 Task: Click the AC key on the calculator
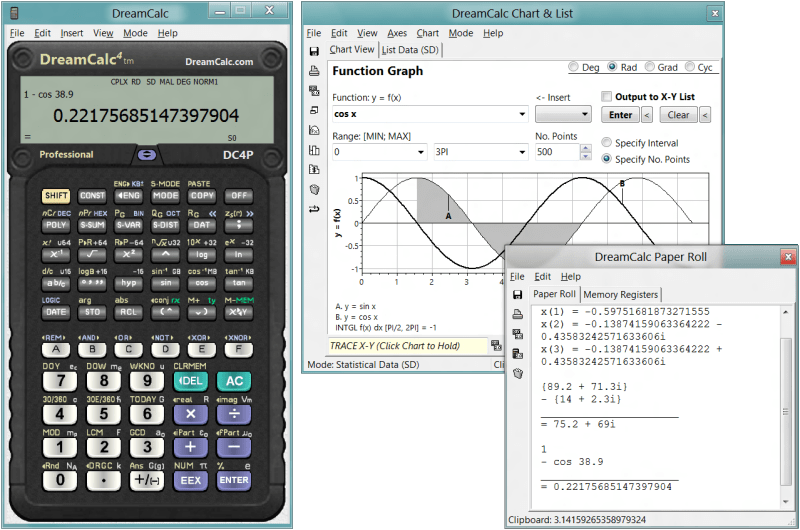[234, 381]
